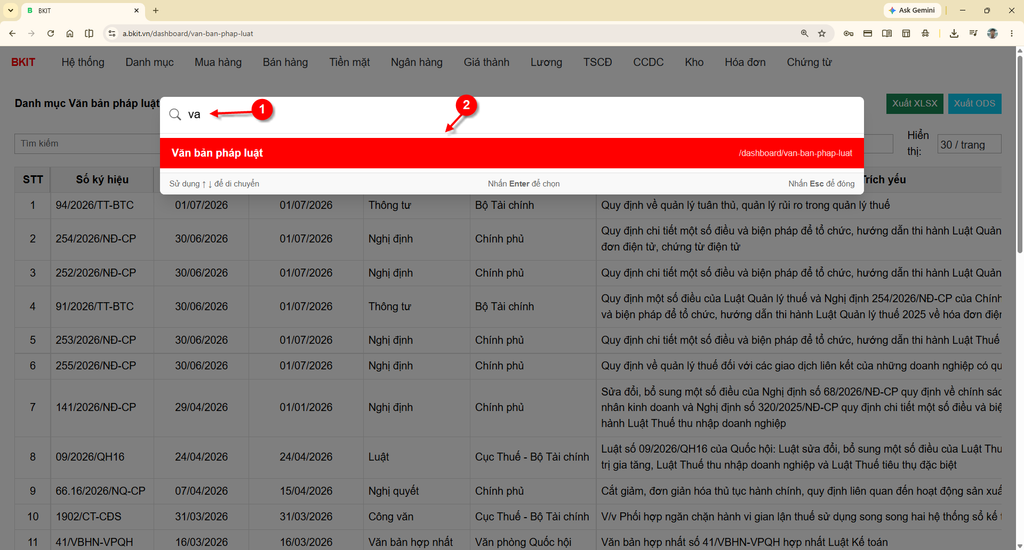Image resolution: width=1024 pixels, height=550 pixels.
Task: Reload the current page
Action: (x=50, y=33)
